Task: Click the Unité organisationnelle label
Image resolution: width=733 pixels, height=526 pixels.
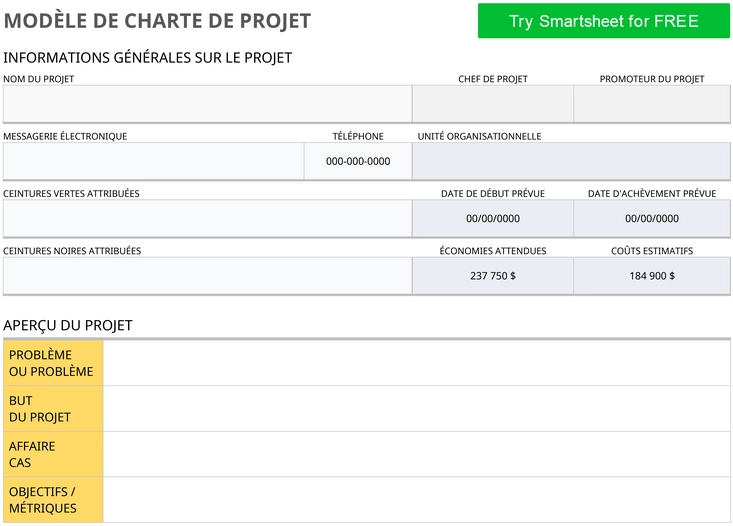Action: point(479,136)
